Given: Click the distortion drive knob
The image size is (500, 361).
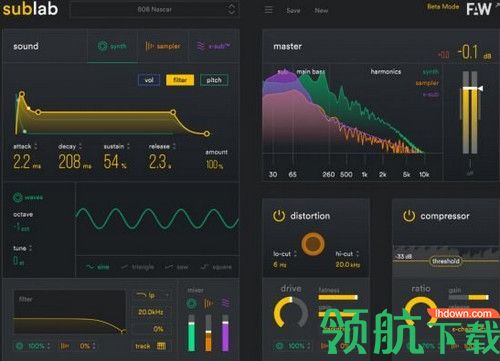Looking at the screenshot, I should [x=291, y=312].
